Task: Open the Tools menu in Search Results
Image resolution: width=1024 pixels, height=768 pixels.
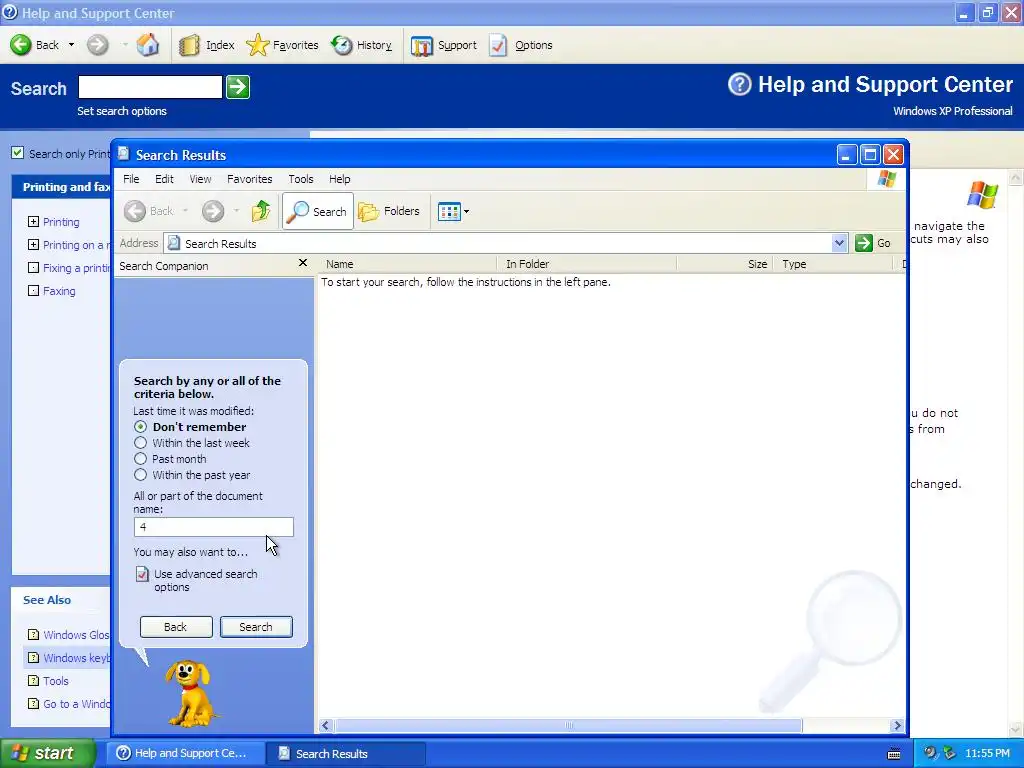Action: [x=300, y=179]
